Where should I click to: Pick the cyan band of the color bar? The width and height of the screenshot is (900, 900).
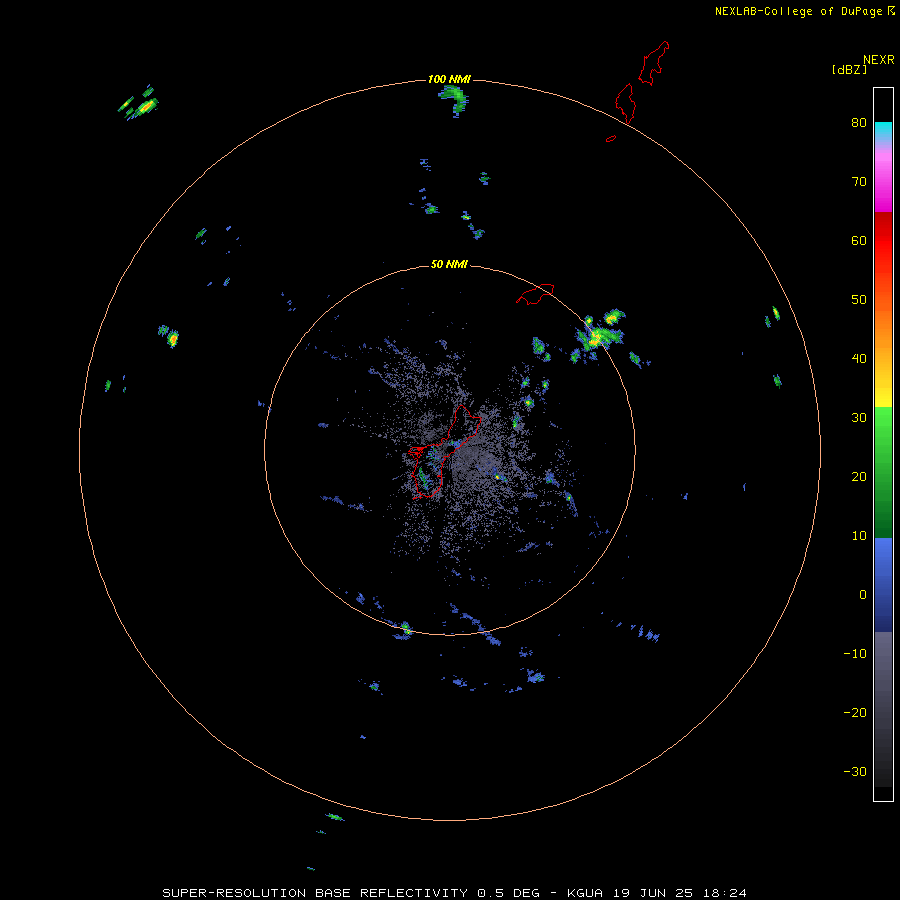883,131
